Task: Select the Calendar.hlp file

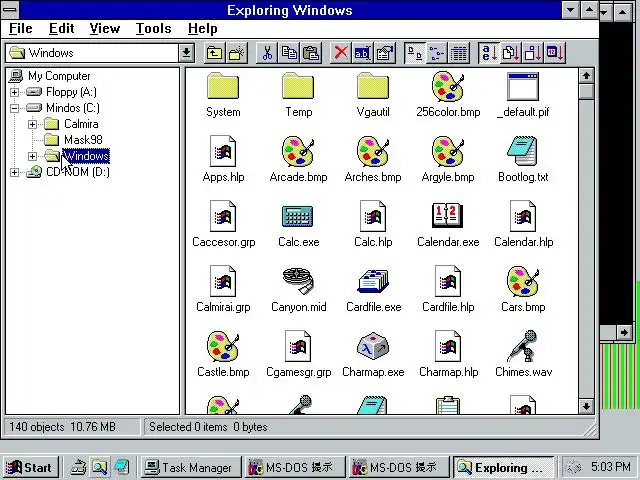Action: [523, 224]
